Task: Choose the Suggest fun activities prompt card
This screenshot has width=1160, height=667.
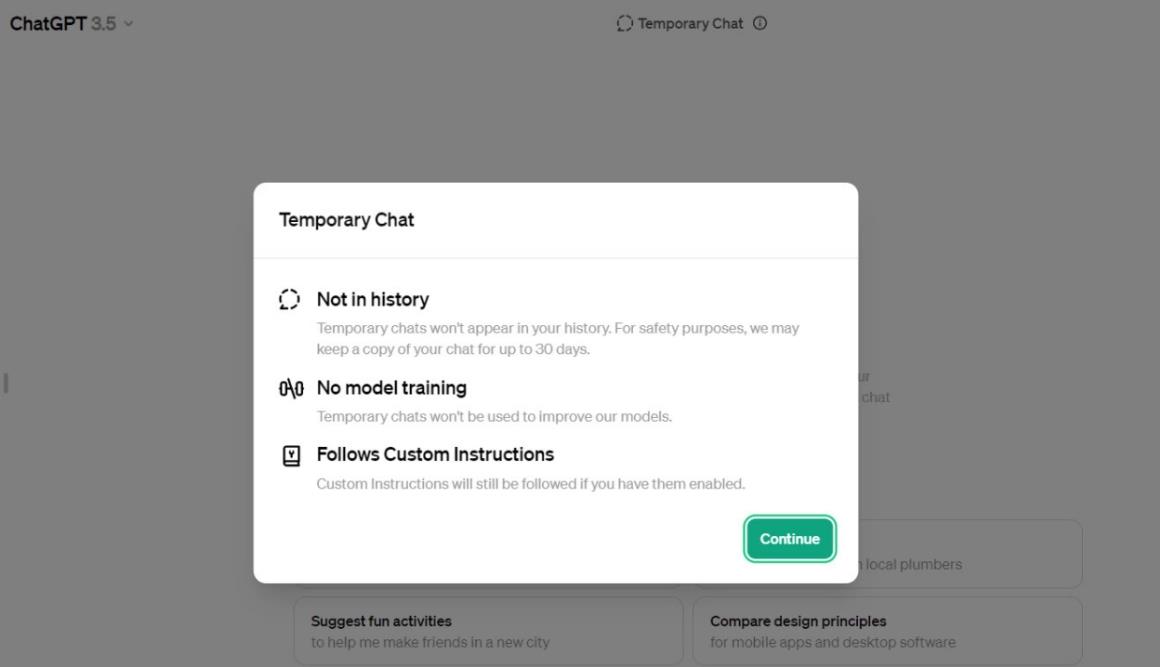Action: 488,631
